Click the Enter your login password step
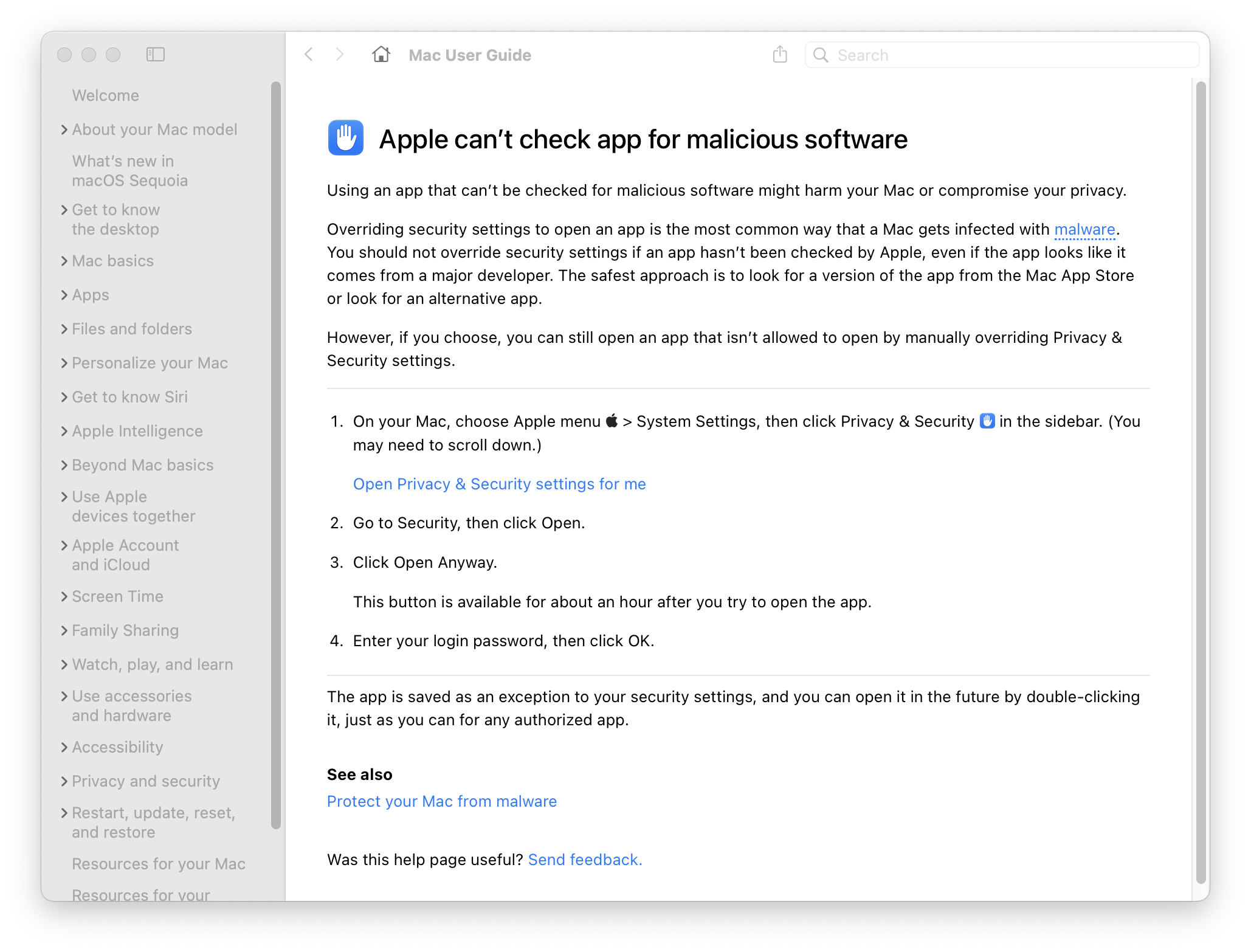1251x952 pixels. click(503, 641)
